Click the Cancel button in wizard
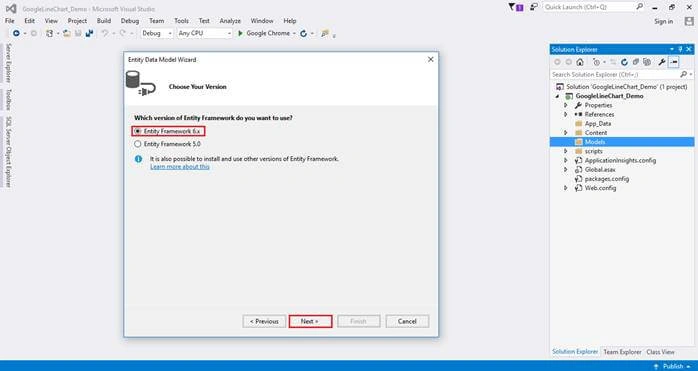This screenshot has width=698, height=371. pyautogui.click(x=407, y=321)
